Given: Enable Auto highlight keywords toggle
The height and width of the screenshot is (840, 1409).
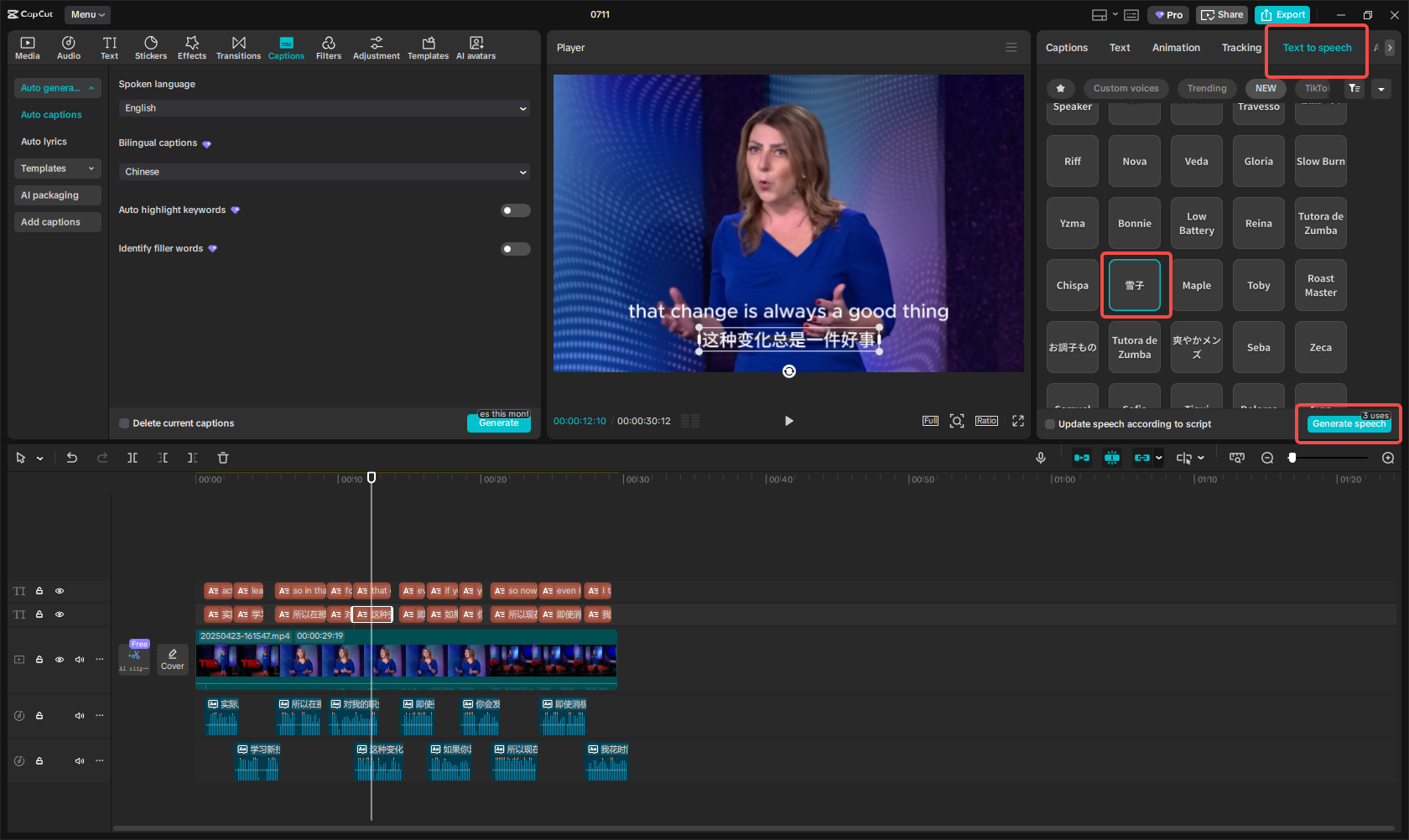Looking at the screenshot, I should pyautogui.click(x=515, y=210).
